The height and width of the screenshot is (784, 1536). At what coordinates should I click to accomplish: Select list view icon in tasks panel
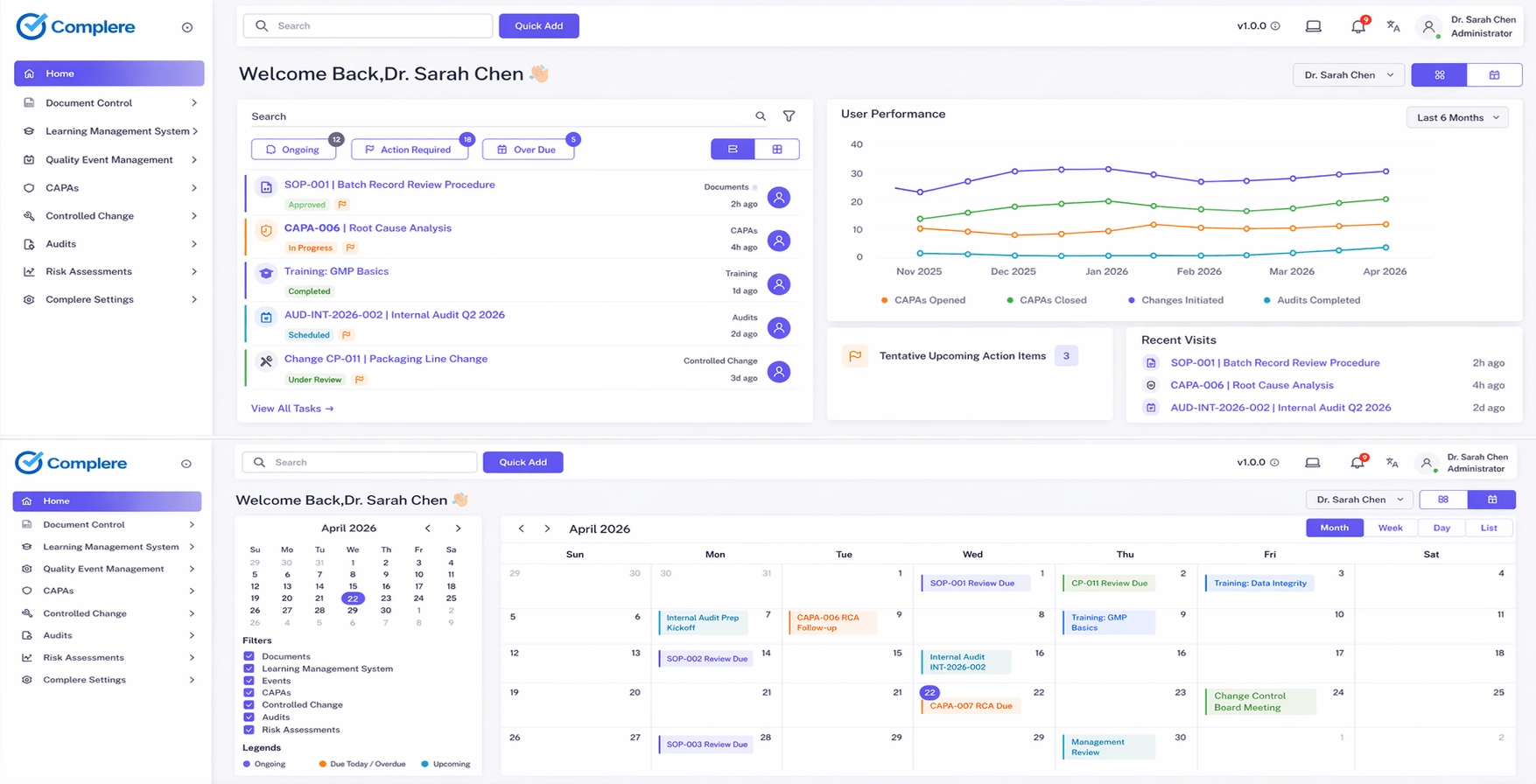pyautogui.click(x=733, y=150)
